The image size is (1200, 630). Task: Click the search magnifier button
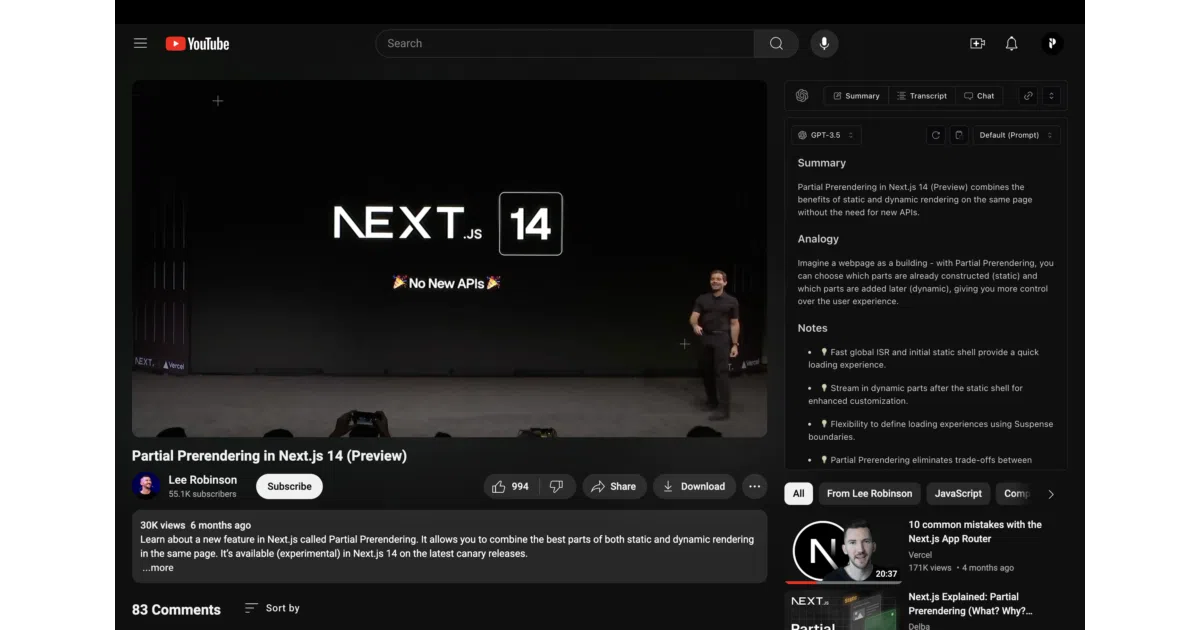tap(776, 43)
